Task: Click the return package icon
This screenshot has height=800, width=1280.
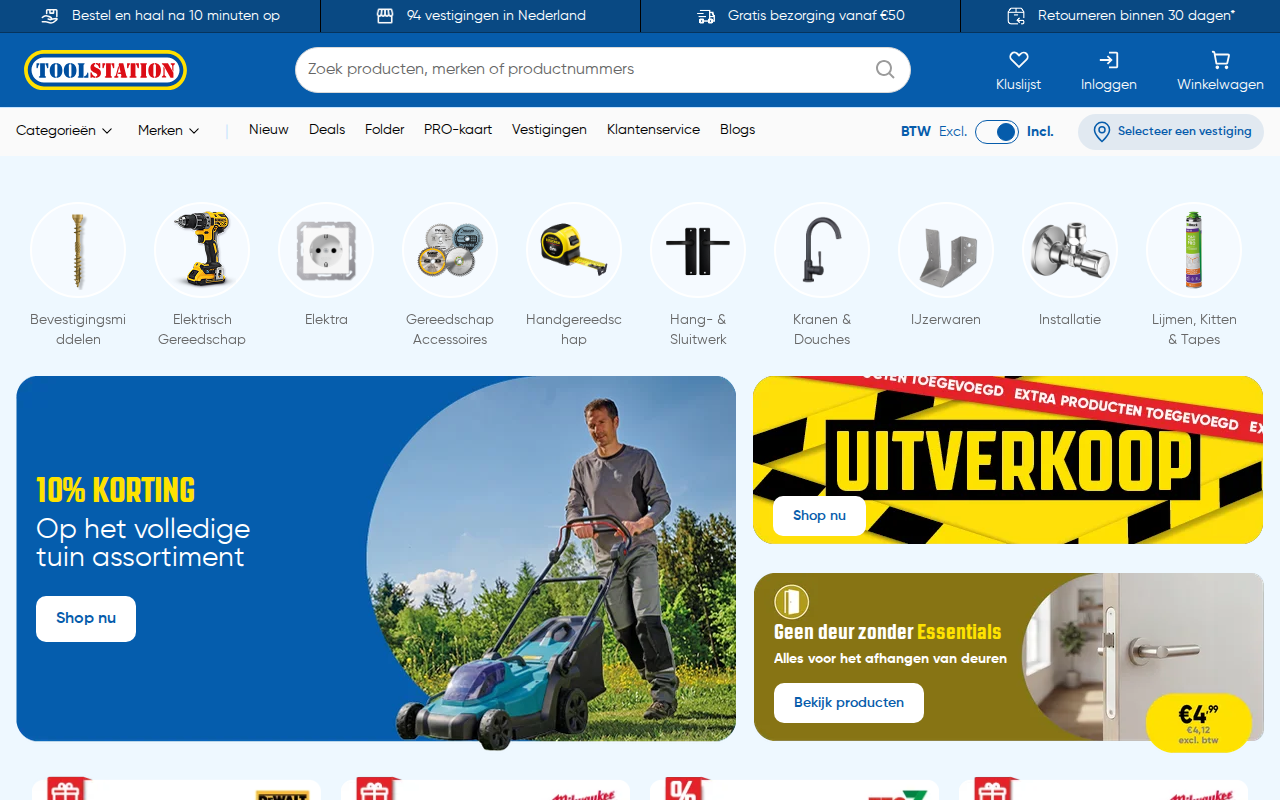Action: (x=1016, y=16)
